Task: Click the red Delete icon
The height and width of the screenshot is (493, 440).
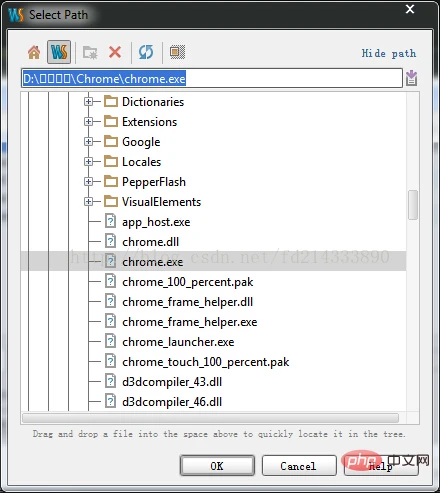Action: pyautogui.click(x=115, y=52)
